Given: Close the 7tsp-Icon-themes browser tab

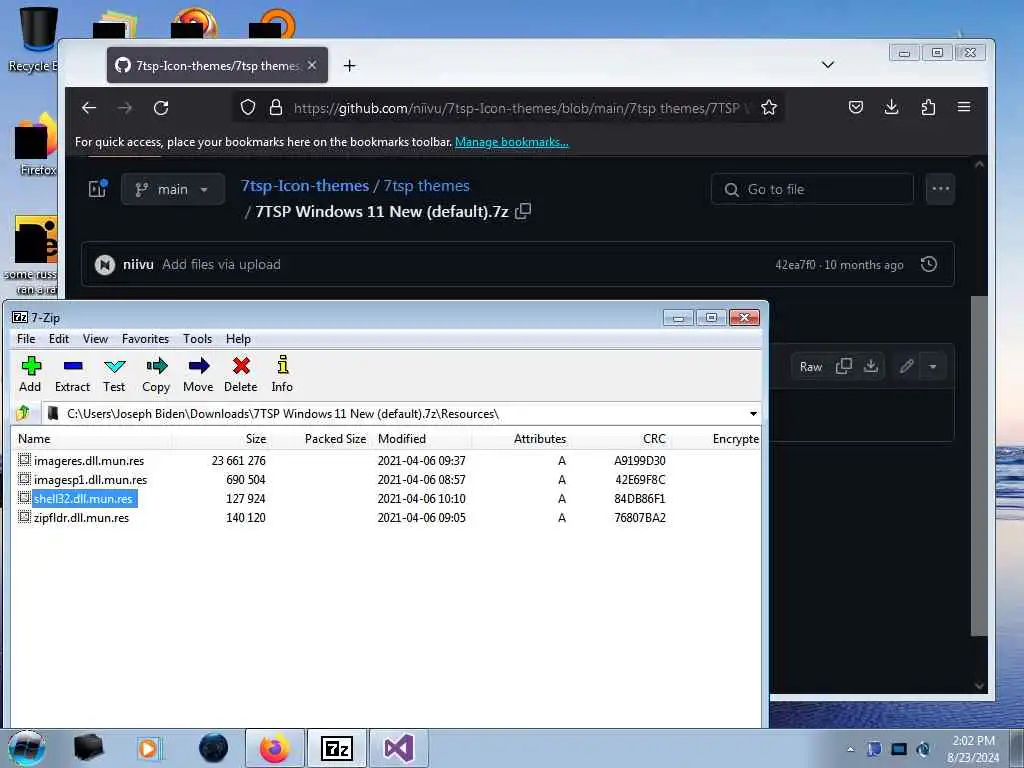Looking at the screenshot, I should (x=312, y=65).
